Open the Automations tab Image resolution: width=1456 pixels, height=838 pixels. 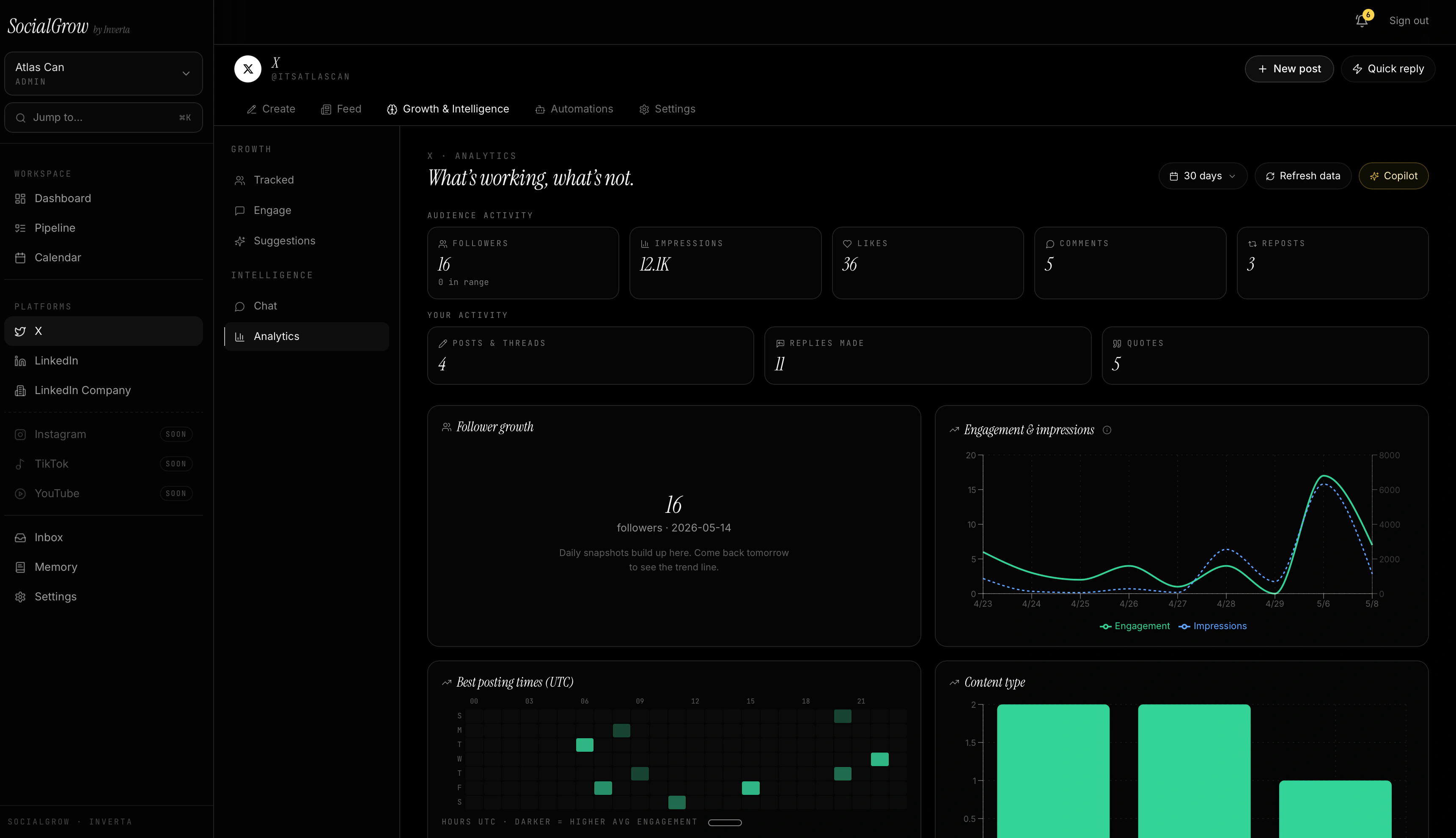(574, 110)
